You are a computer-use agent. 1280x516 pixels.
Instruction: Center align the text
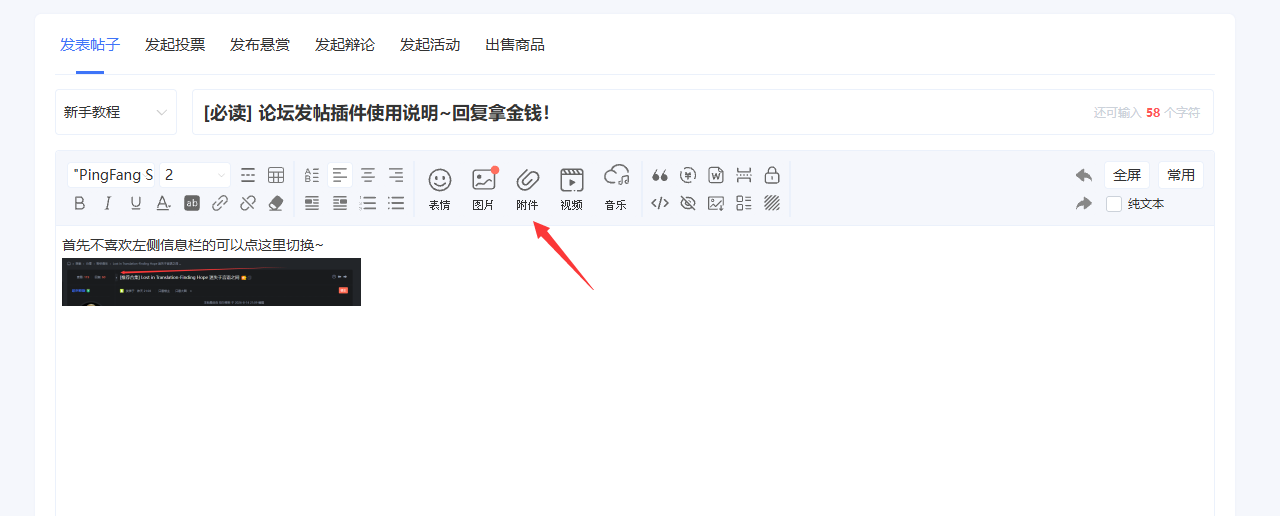[368, 175]
